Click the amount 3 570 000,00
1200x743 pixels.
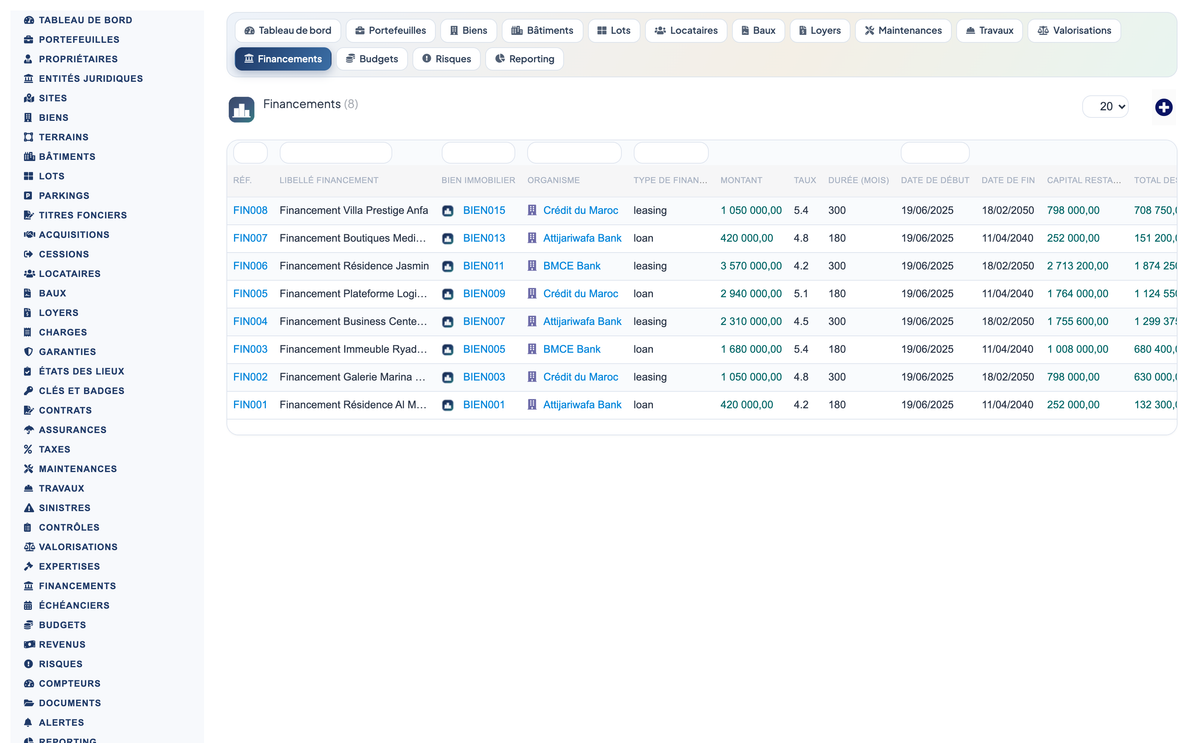point(751,267)
